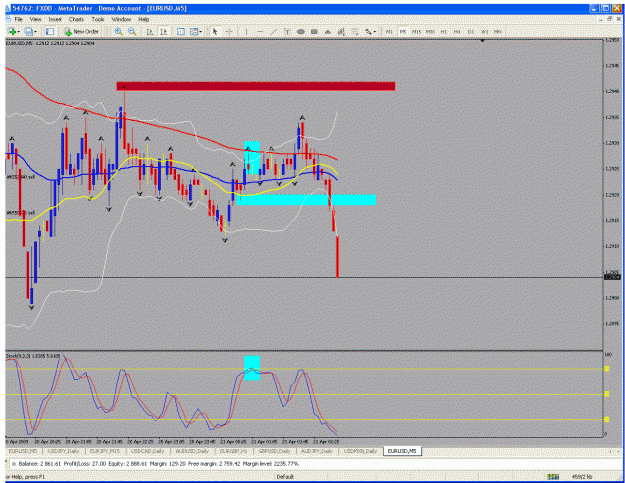Viewport: 625px width, 483px height.
Task: Open the New Chart dropdown arrow
Action: tap(18, 32)
